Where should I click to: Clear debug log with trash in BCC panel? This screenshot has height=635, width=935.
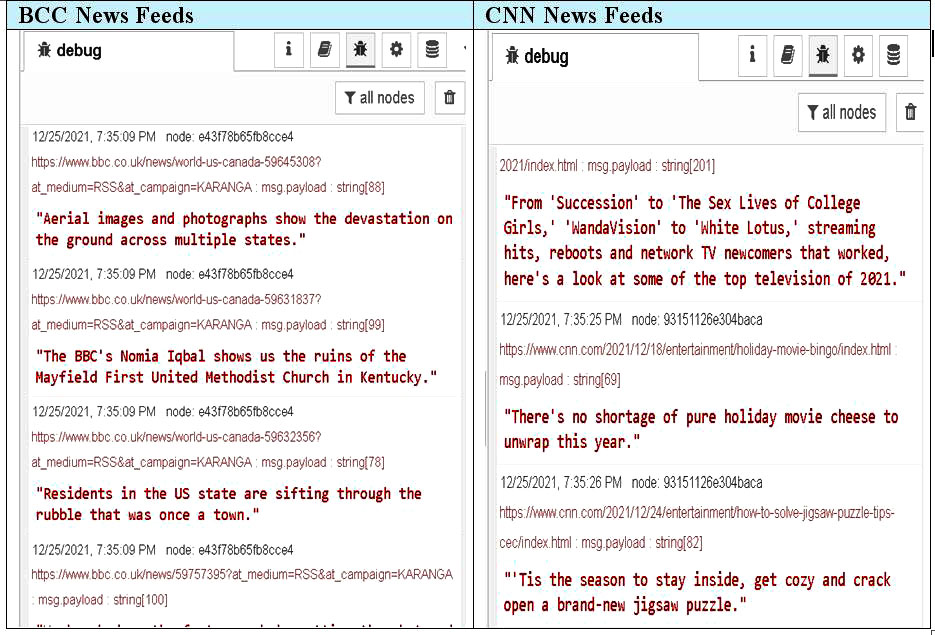pos(450,98)
